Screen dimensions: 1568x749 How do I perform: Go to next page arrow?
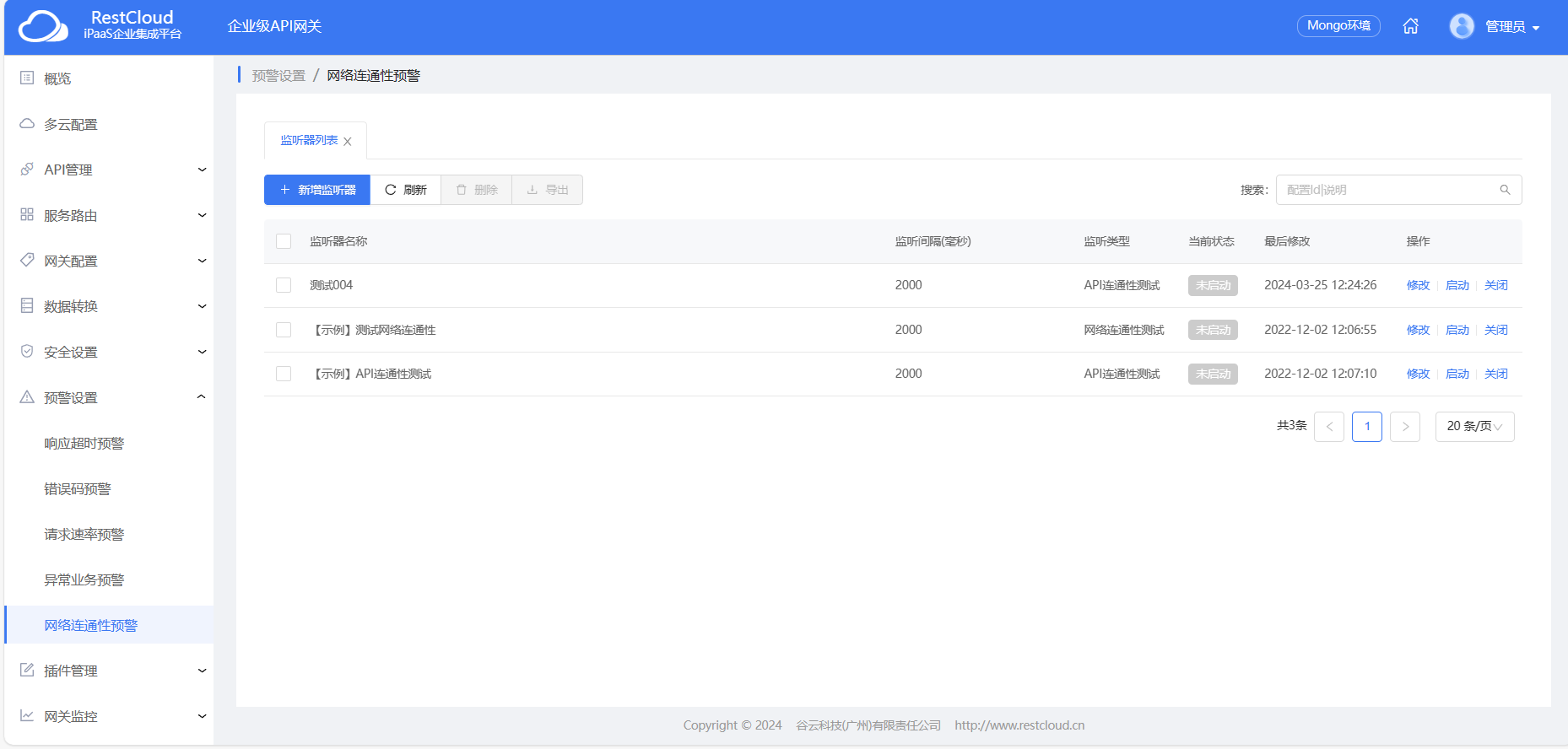pyautogui.click(x=1405, y=427)
